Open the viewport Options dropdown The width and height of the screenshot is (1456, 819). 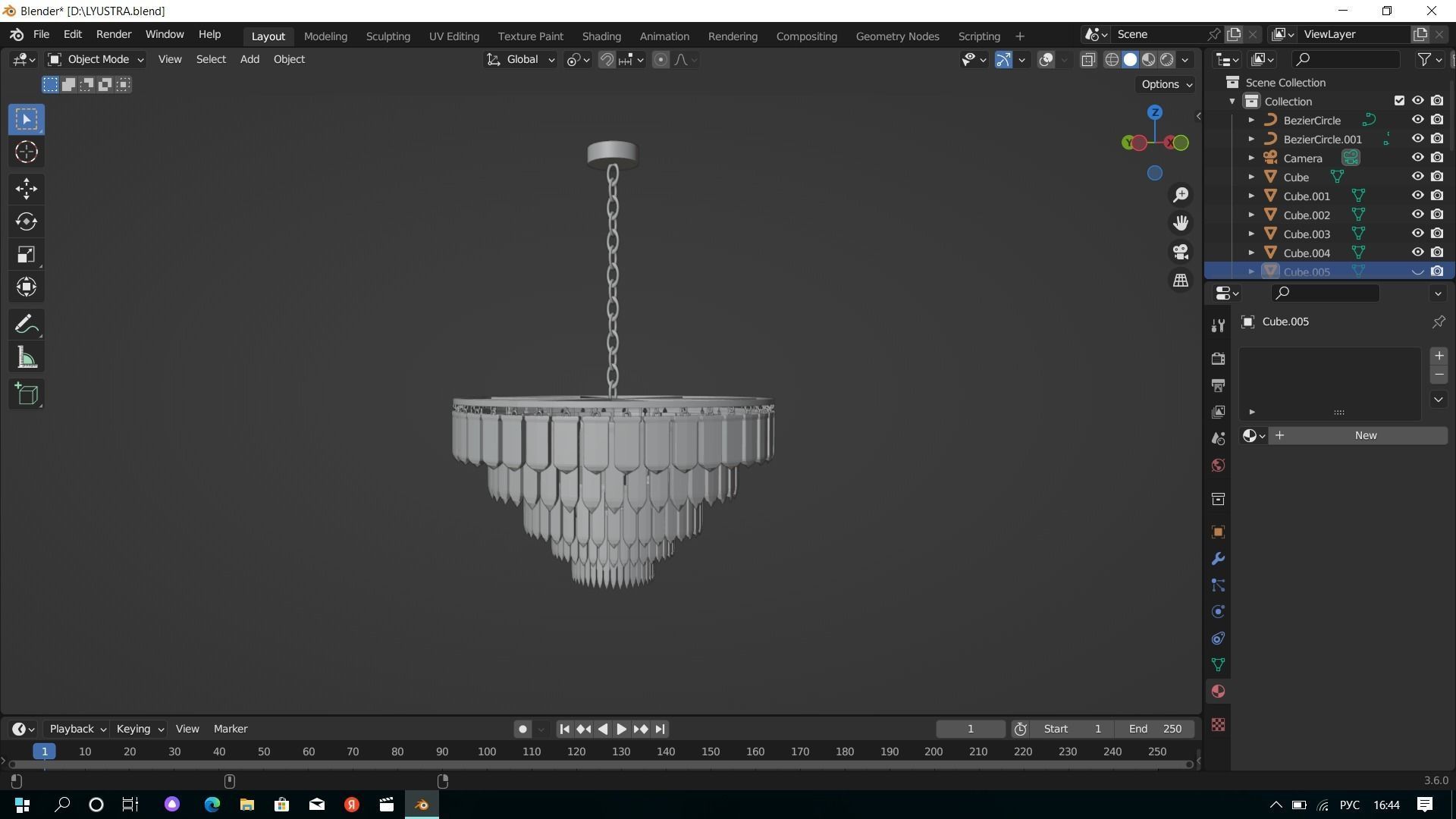point(1166,84)
